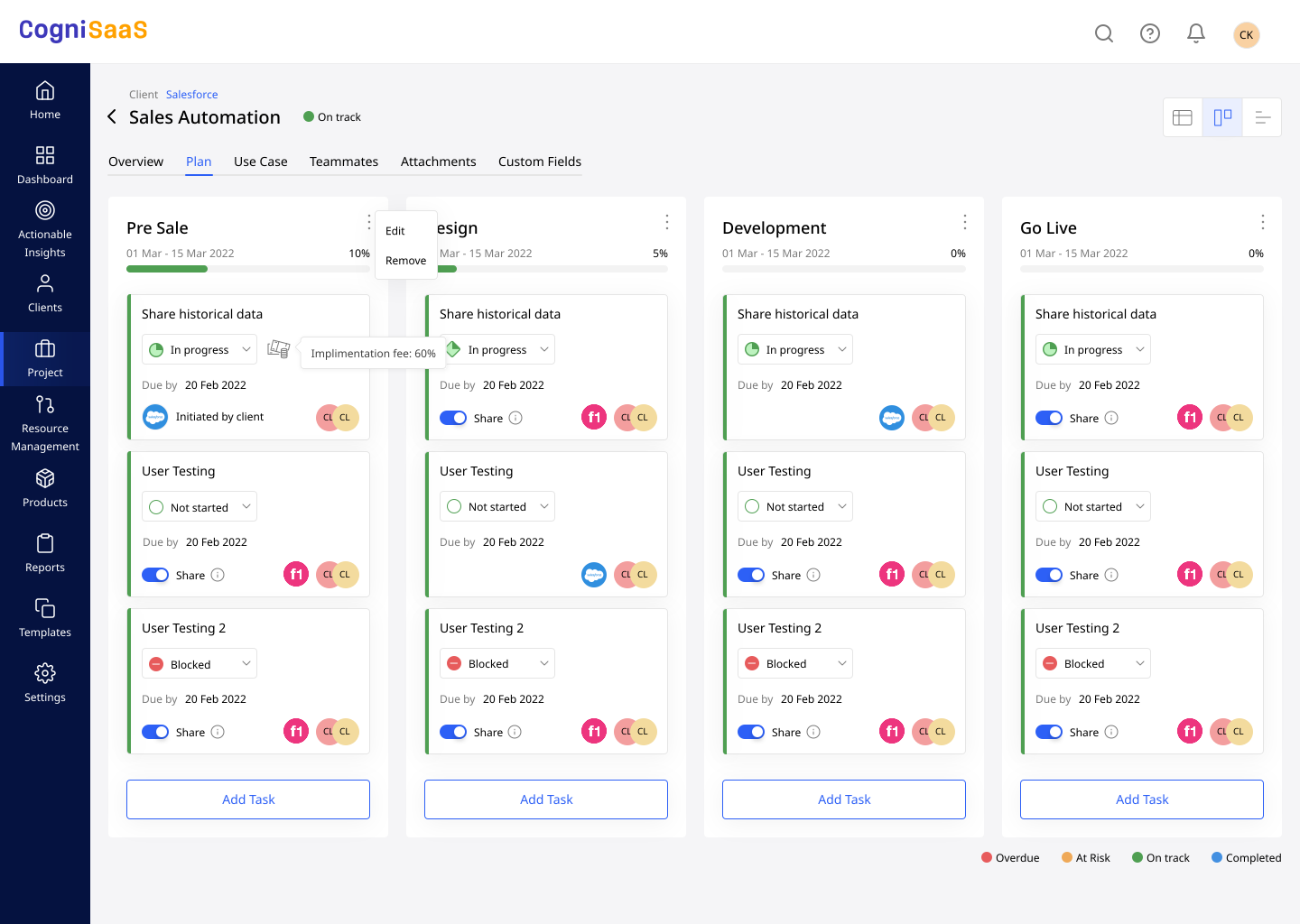The width and height of the screenshot is (1300, 924).
Task: Open In progress dropdown in Pre Sale
Action: click(x=200, y=349)
